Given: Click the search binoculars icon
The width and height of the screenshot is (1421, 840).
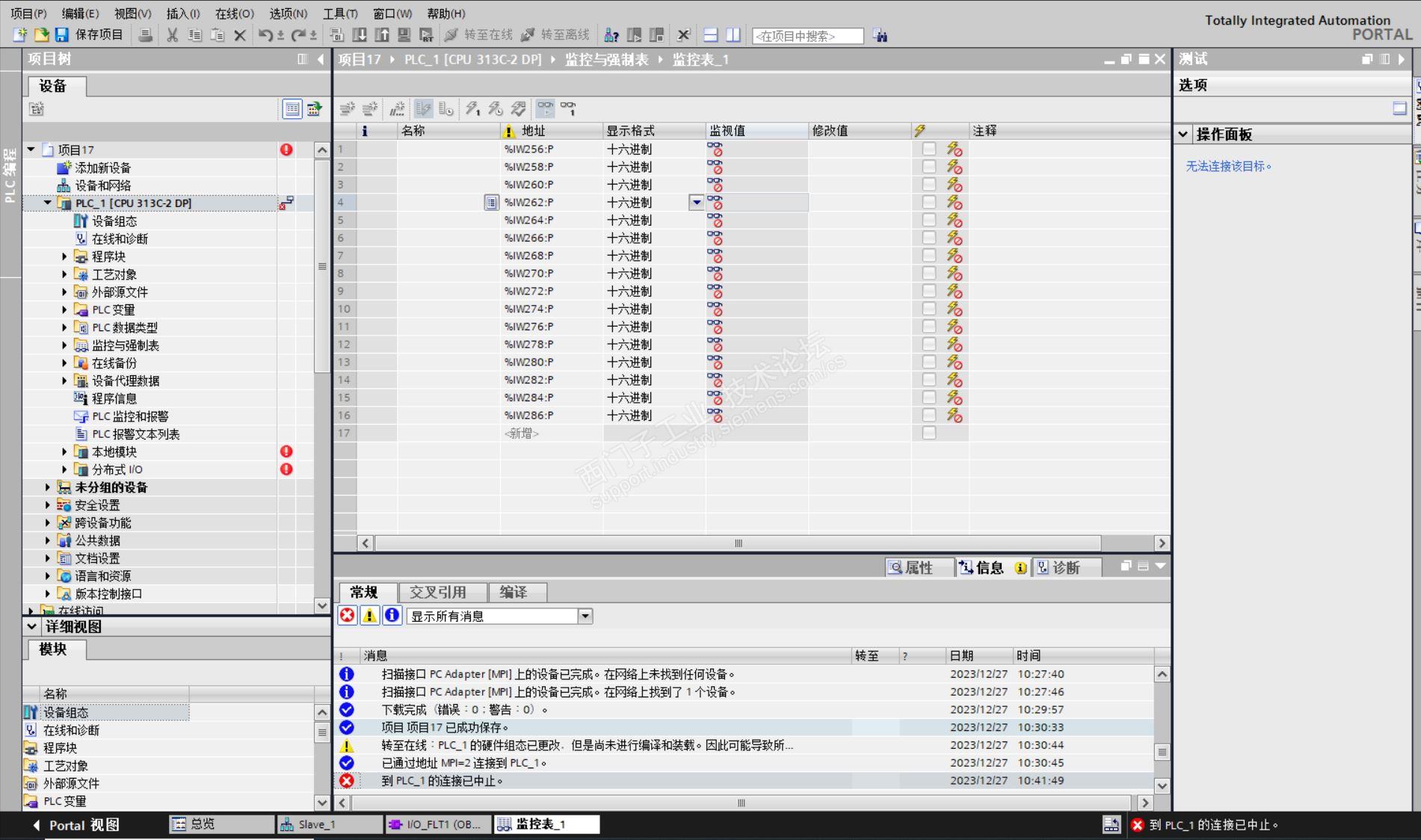Looking at the screenshot, I should coord(881,35).
